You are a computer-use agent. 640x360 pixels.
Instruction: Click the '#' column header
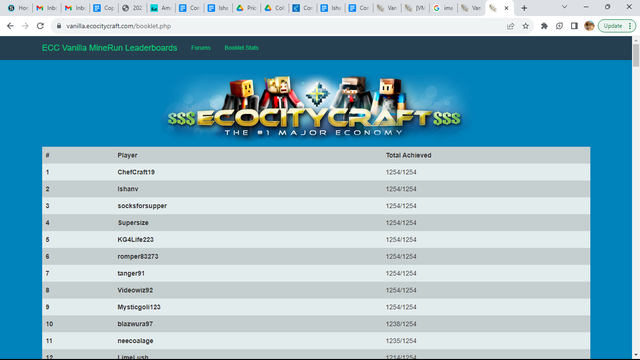coord(48,155)
